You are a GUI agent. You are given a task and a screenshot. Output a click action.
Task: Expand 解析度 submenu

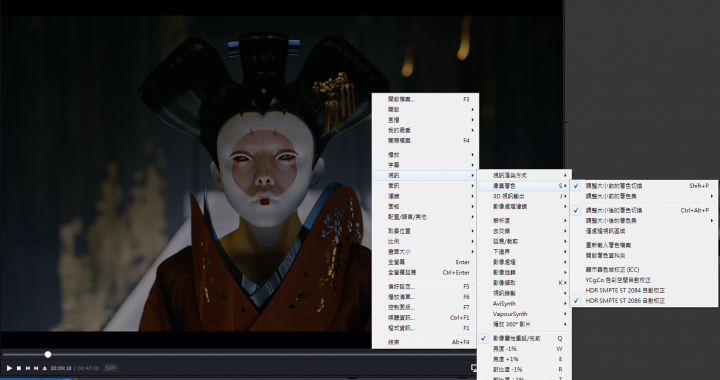[x=523, y=220]
